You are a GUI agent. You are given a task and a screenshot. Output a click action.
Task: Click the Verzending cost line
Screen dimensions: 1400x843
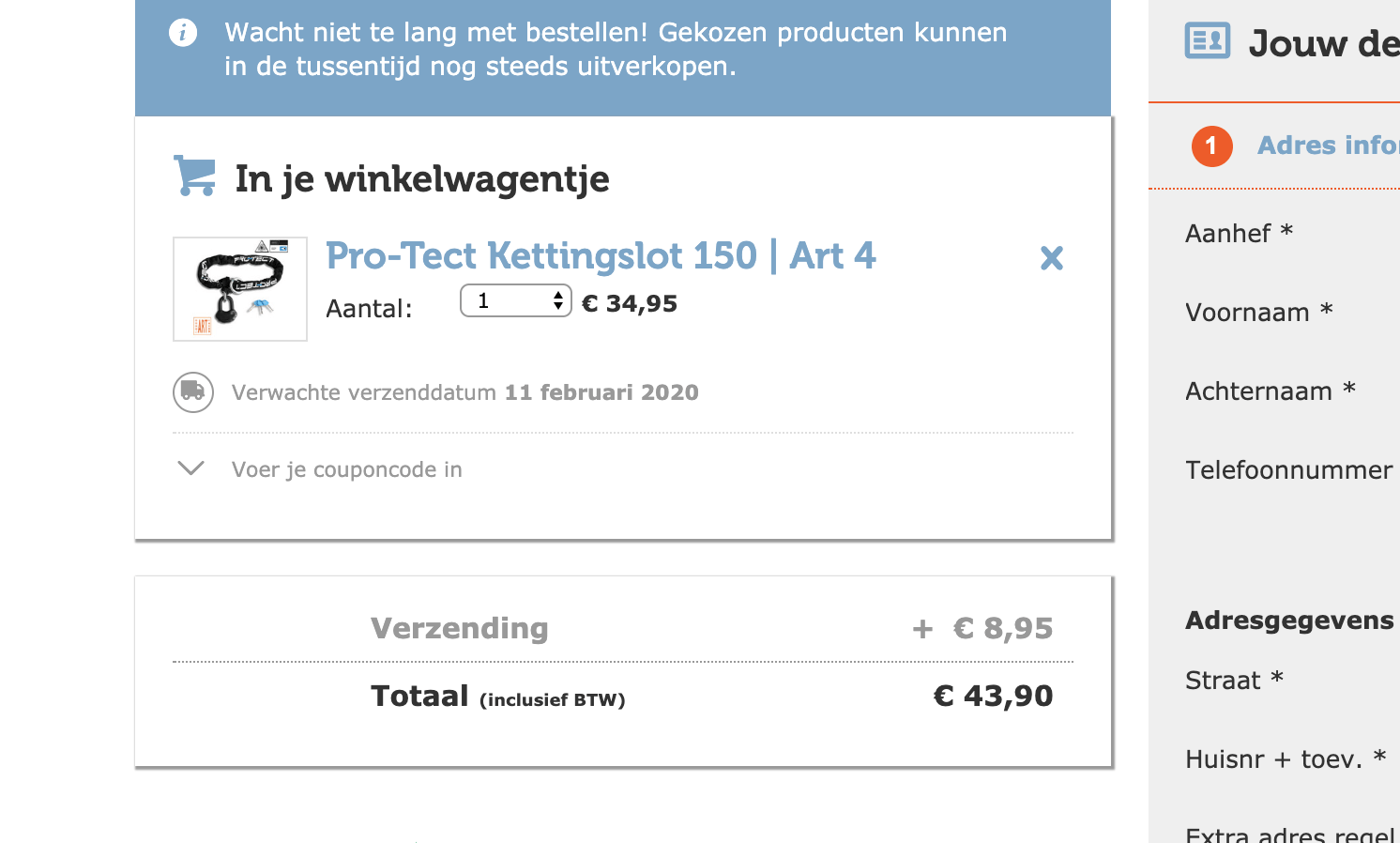(460, 628)
